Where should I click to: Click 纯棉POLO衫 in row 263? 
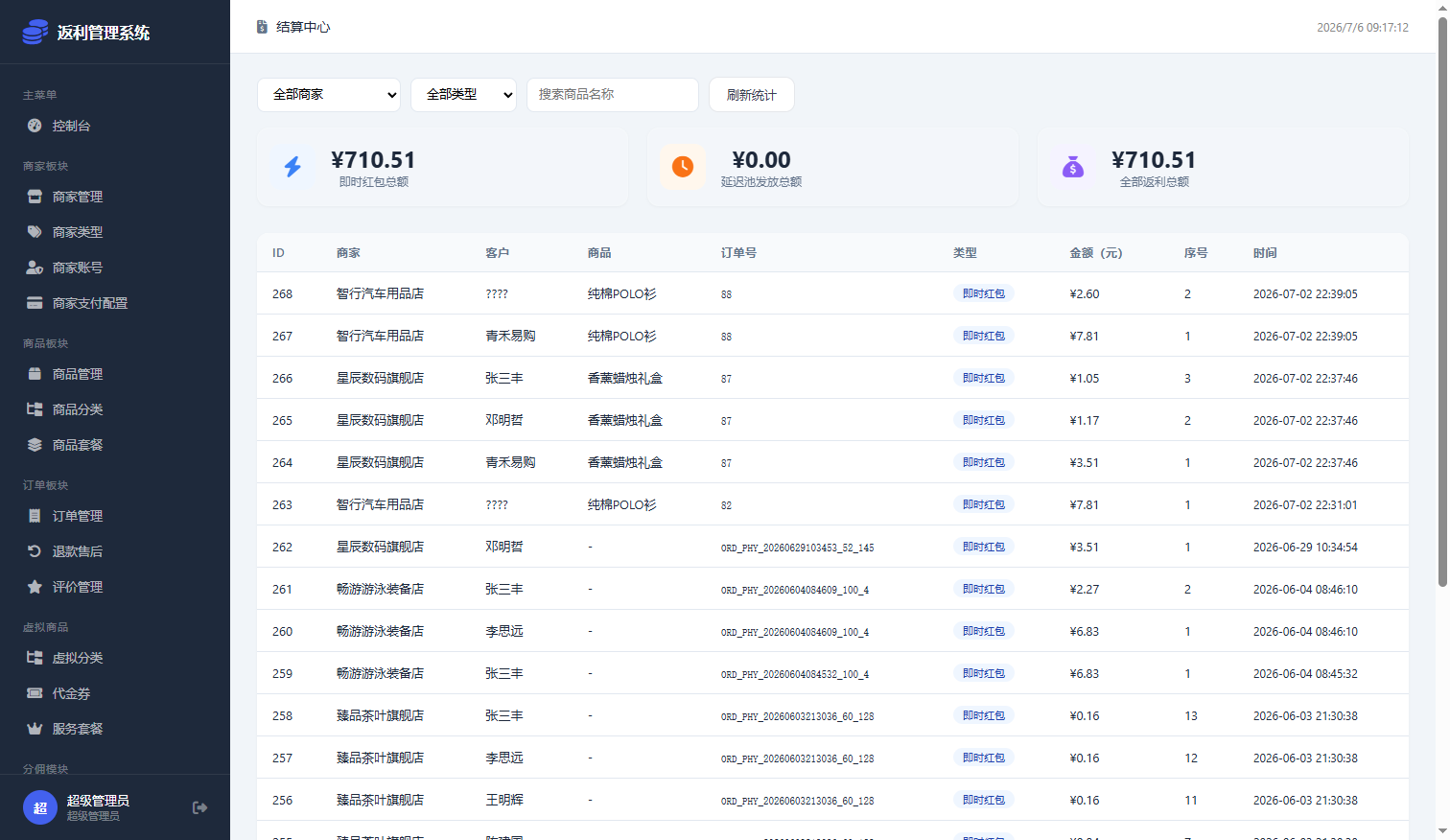pyautogui.click(x=621, y=504)
